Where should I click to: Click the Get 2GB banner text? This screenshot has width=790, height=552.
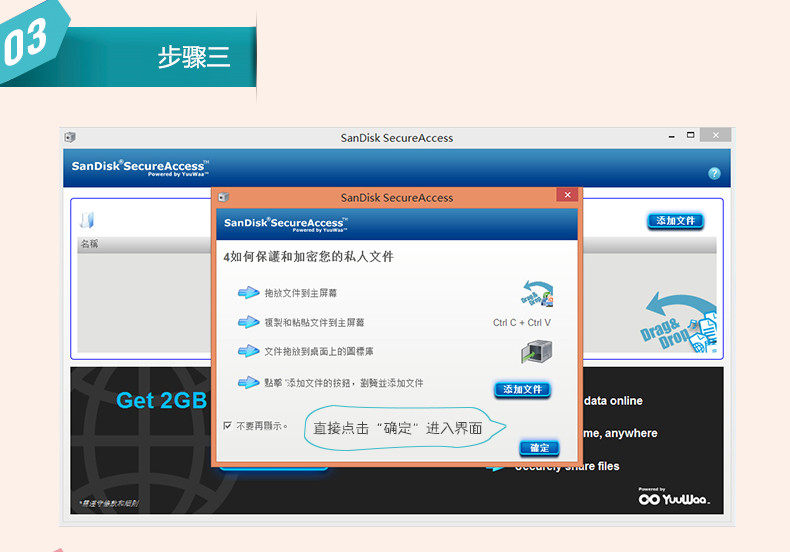coord(161,401)
